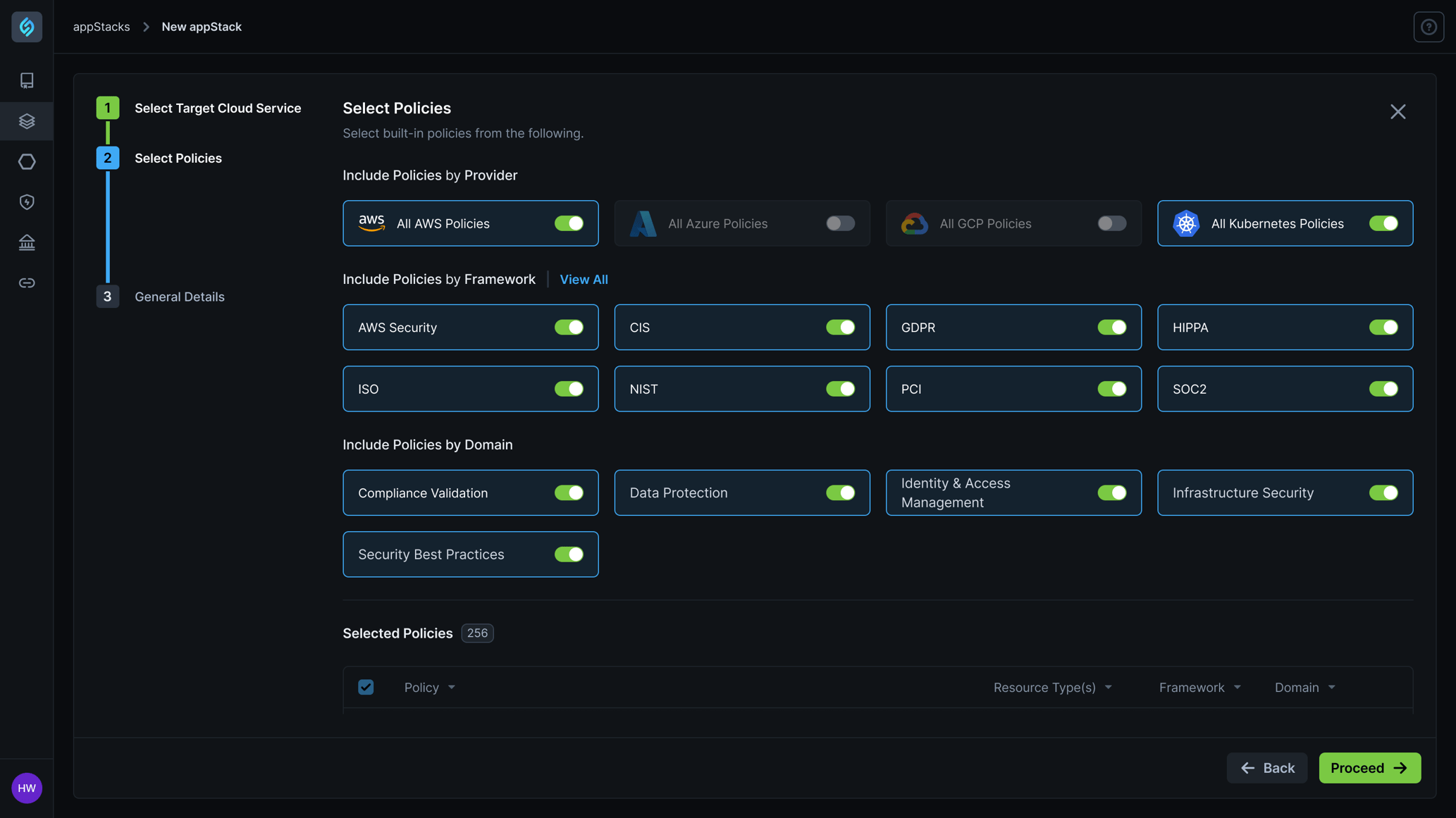Image resolution: width=1456 pixels, height=818 pixels.
Task: Disable Data Protection domain toggle
Action: (x=840, y=492)
